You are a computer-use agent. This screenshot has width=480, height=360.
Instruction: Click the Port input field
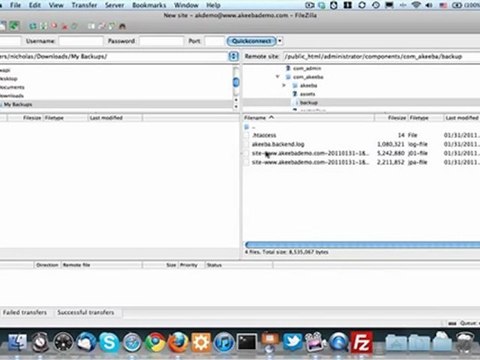(x=214, y=41)
